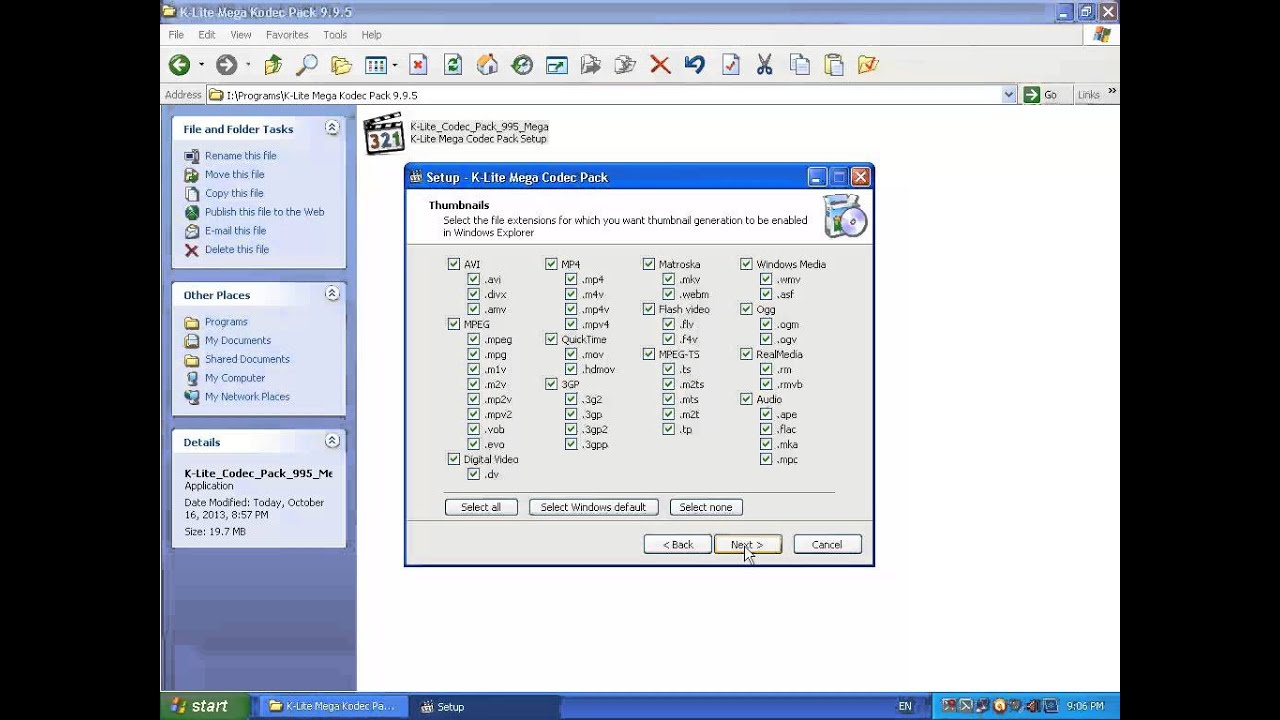Open the File menu
Image resolution: width=1280 pixels, height=720 pixels.
pos(176,34)
